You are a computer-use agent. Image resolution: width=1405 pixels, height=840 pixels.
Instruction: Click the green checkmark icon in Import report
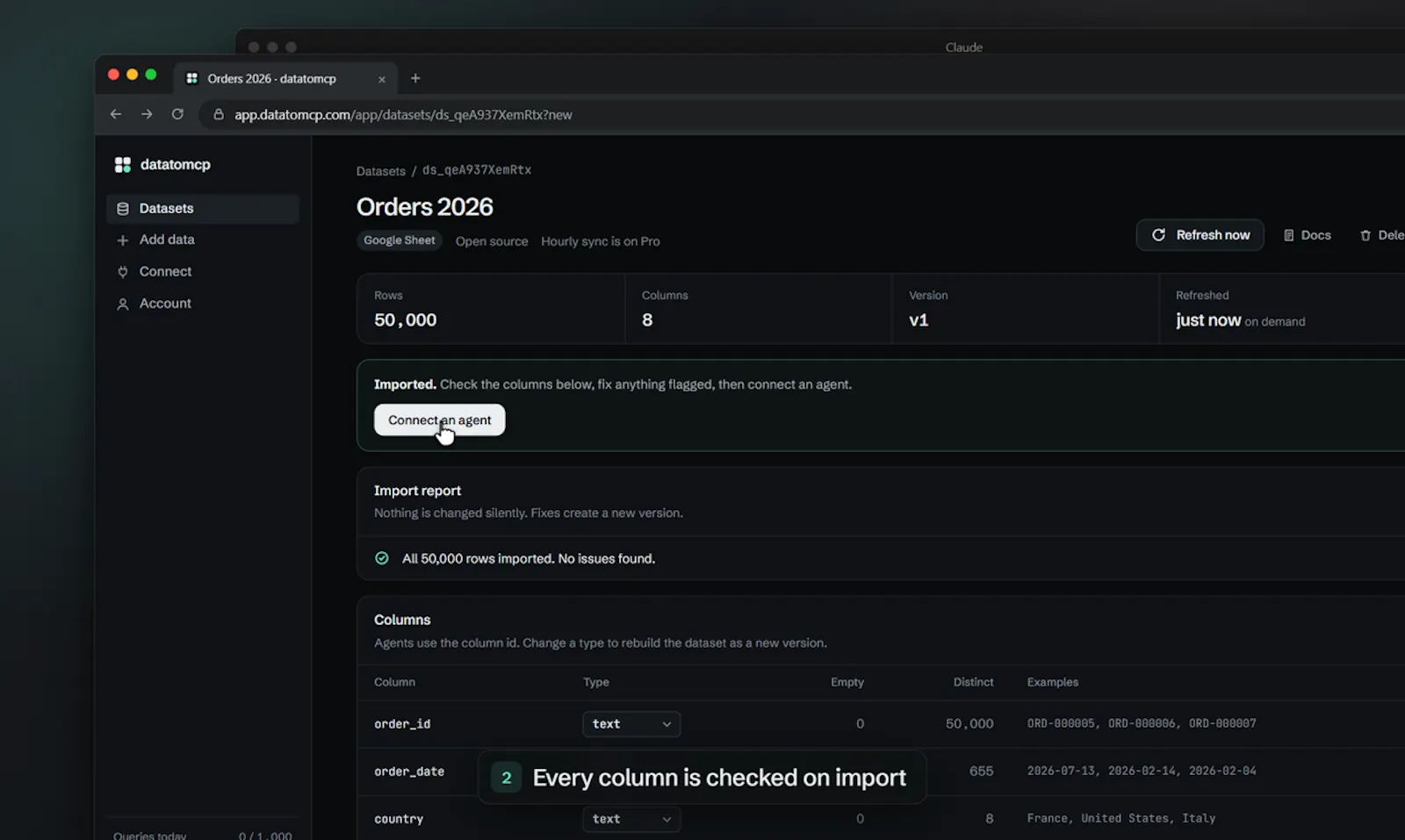click(x=382, y=558)
